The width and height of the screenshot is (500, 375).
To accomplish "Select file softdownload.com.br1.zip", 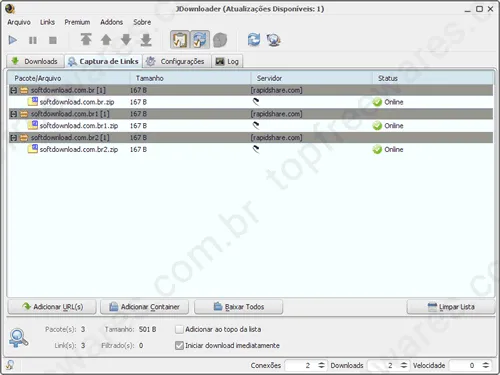I will [x=79, y=126].
